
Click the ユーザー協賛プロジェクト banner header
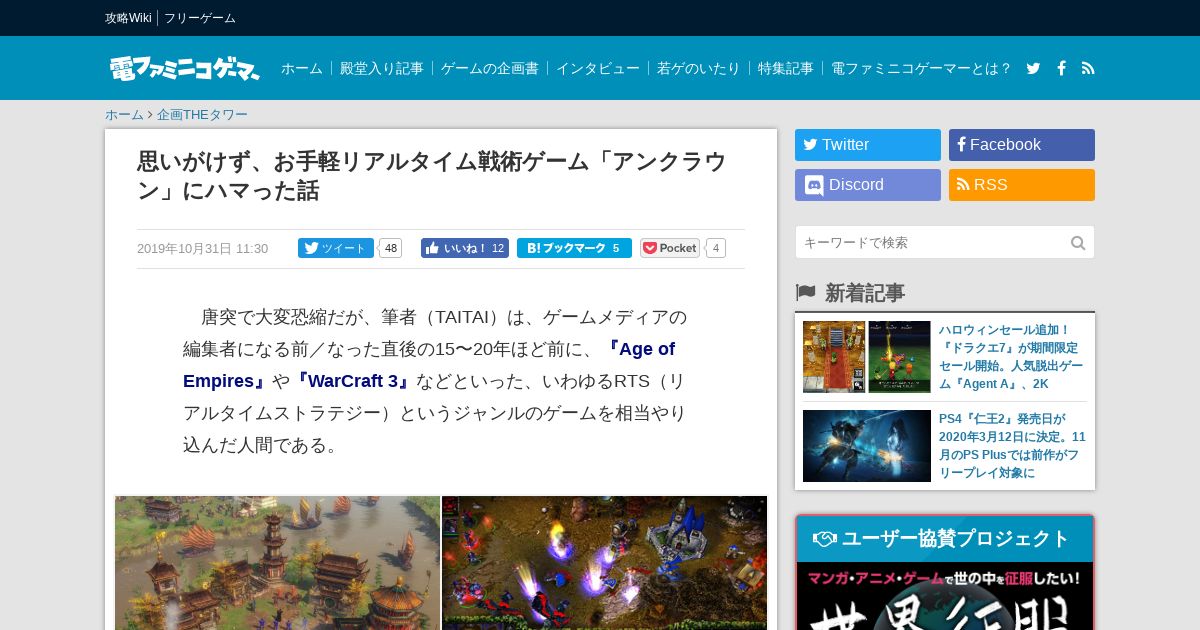945,539
